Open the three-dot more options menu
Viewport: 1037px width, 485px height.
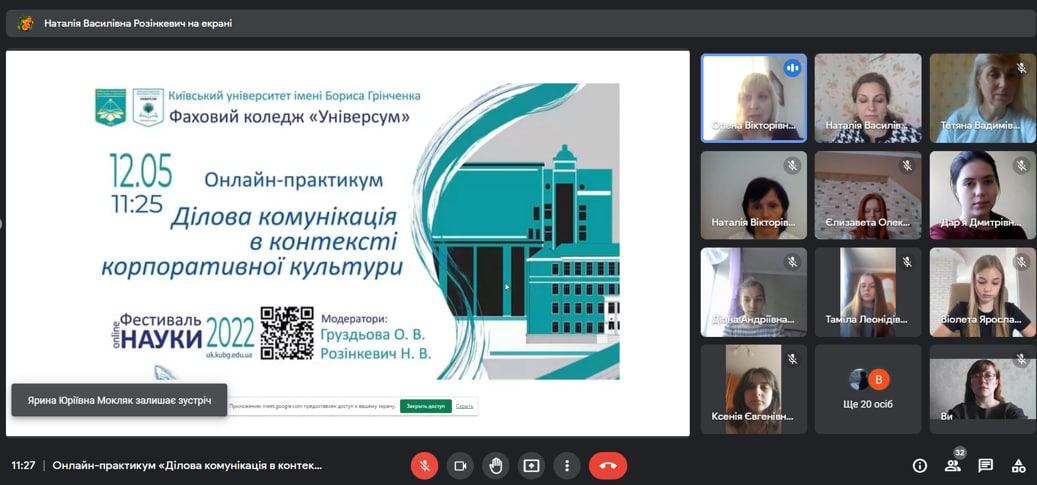[x=567, y=466]
